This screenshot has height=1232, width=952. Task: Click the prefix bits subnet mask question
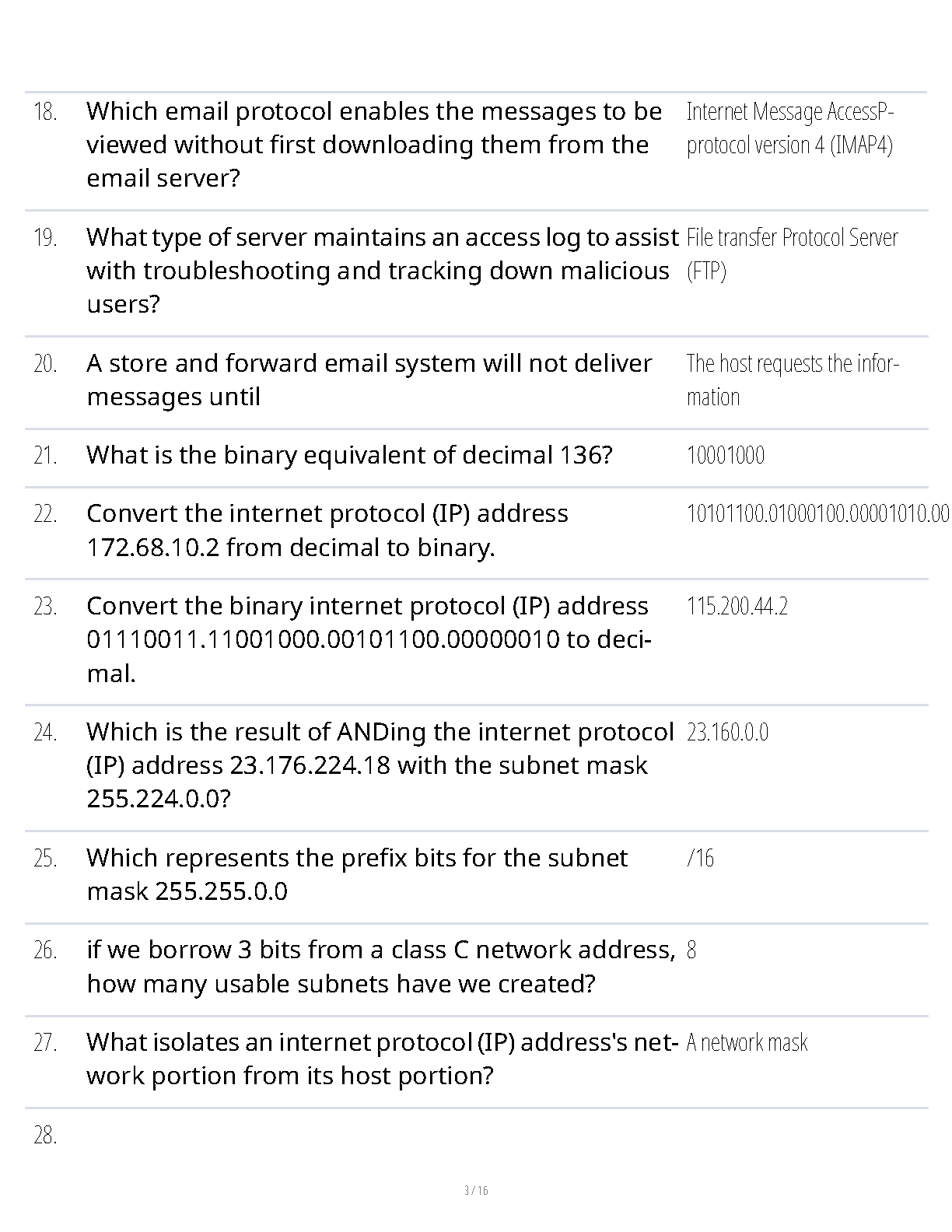(x=356, y=874)
